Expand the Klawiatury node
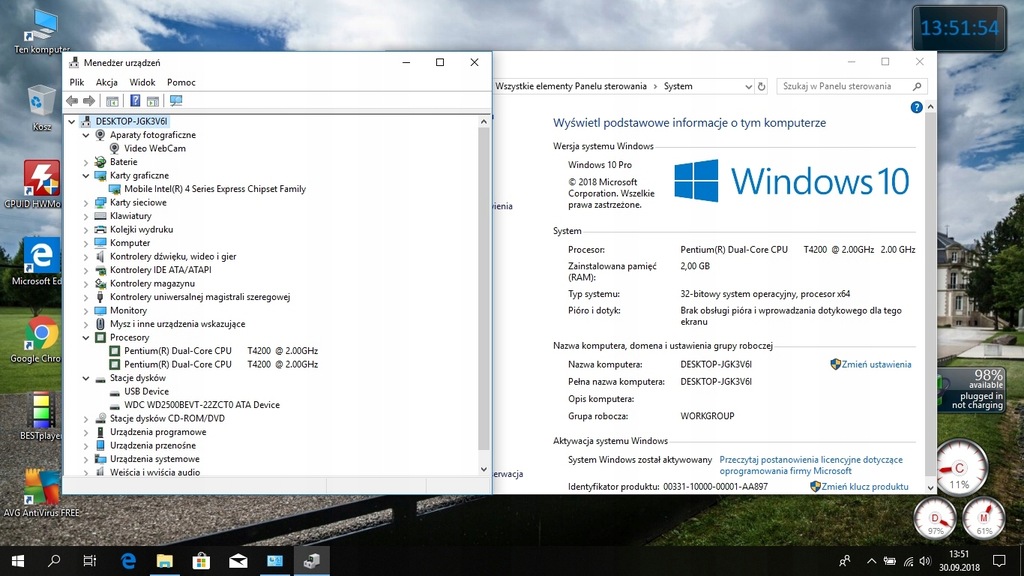The image size is (1024, 576). pos(86,216)
